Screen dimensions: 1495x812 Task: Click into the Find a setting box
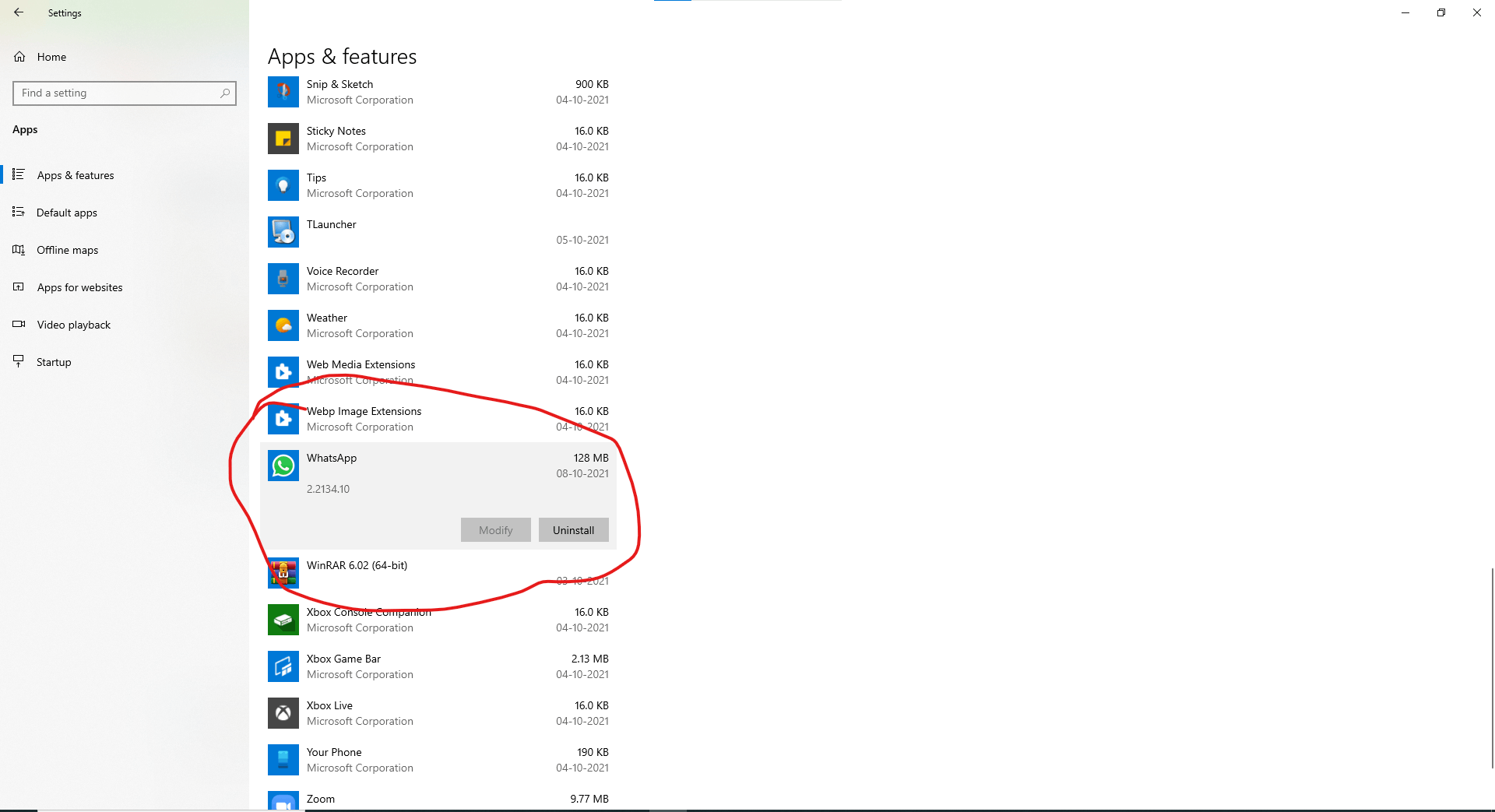click(125, 93)
